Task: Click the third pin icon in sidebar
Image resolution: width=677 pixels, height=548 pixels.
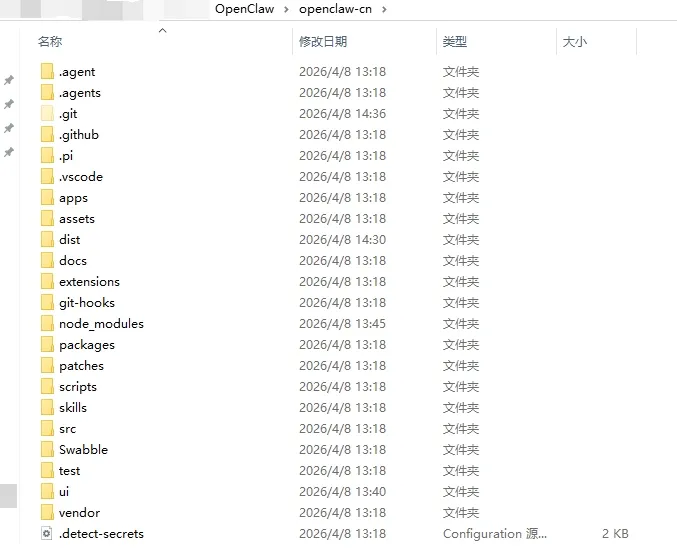Action: click(x=9, y=128)
